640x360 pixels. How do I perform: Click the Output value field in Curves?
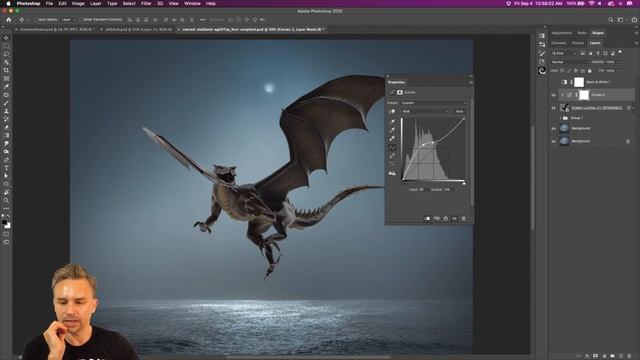(x=447, y=190)
